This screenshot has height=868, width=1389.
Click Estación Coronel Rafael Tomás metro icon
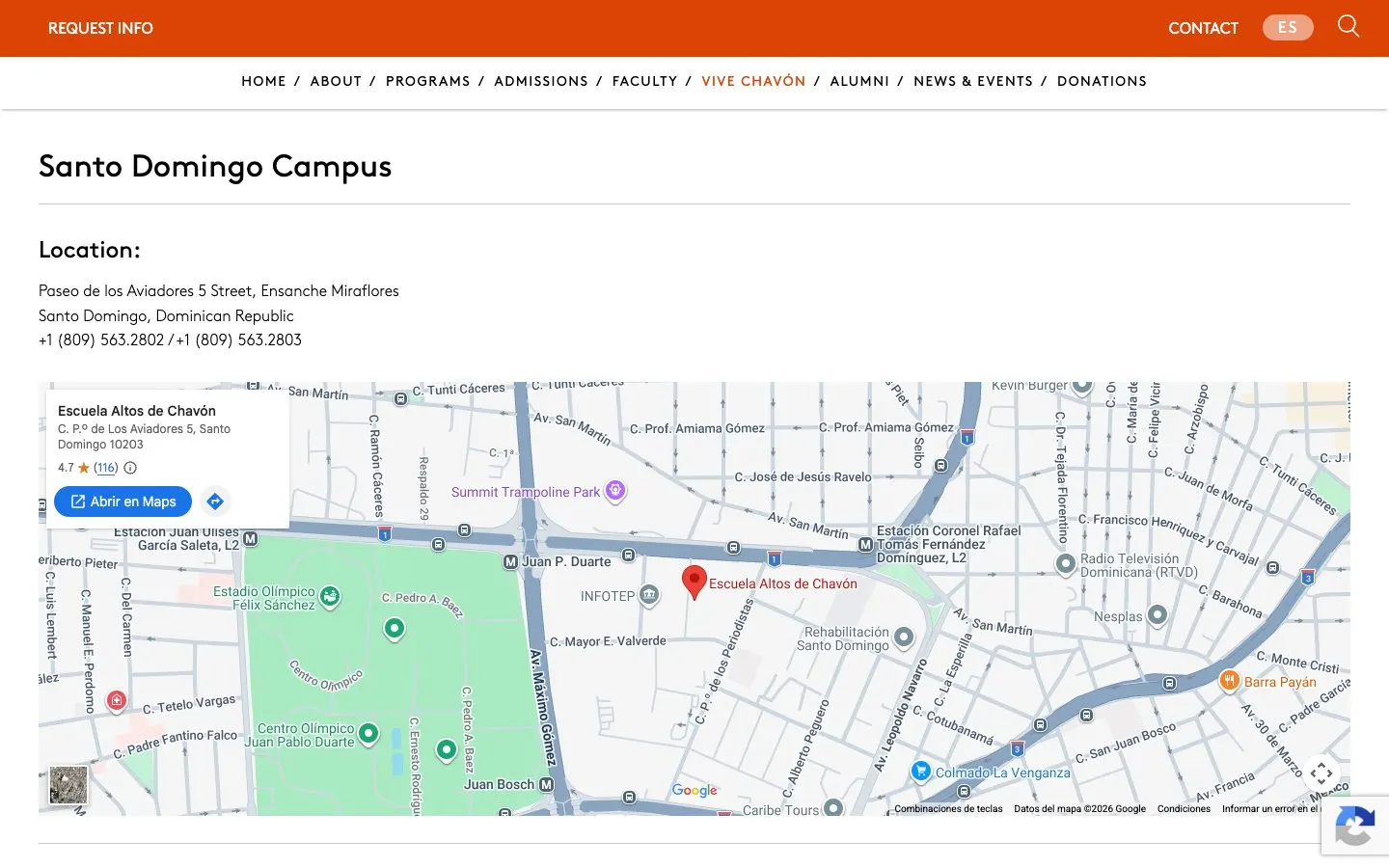[865, 545]
